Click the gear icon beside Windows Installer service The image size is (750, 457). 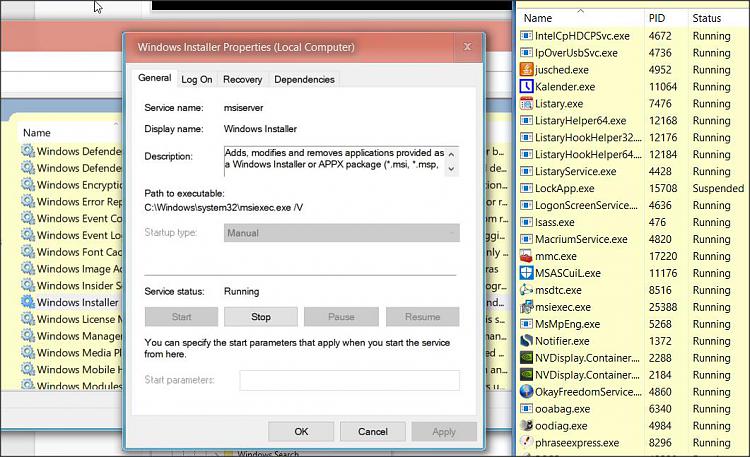pyautogui.click(x=28, y=302)
